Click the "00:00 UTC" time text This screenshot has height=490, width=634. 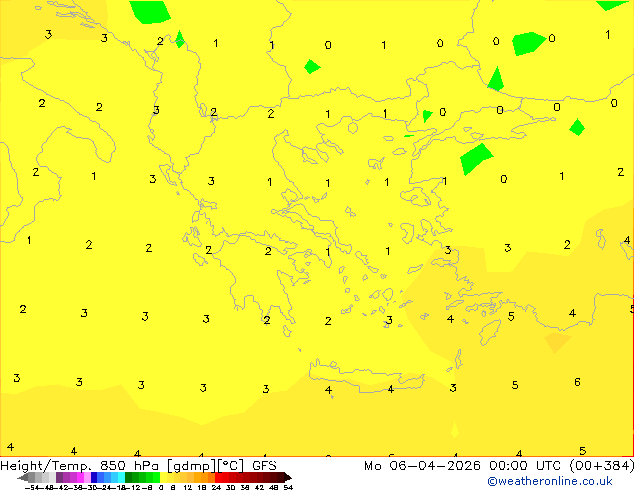click(524, 466)
